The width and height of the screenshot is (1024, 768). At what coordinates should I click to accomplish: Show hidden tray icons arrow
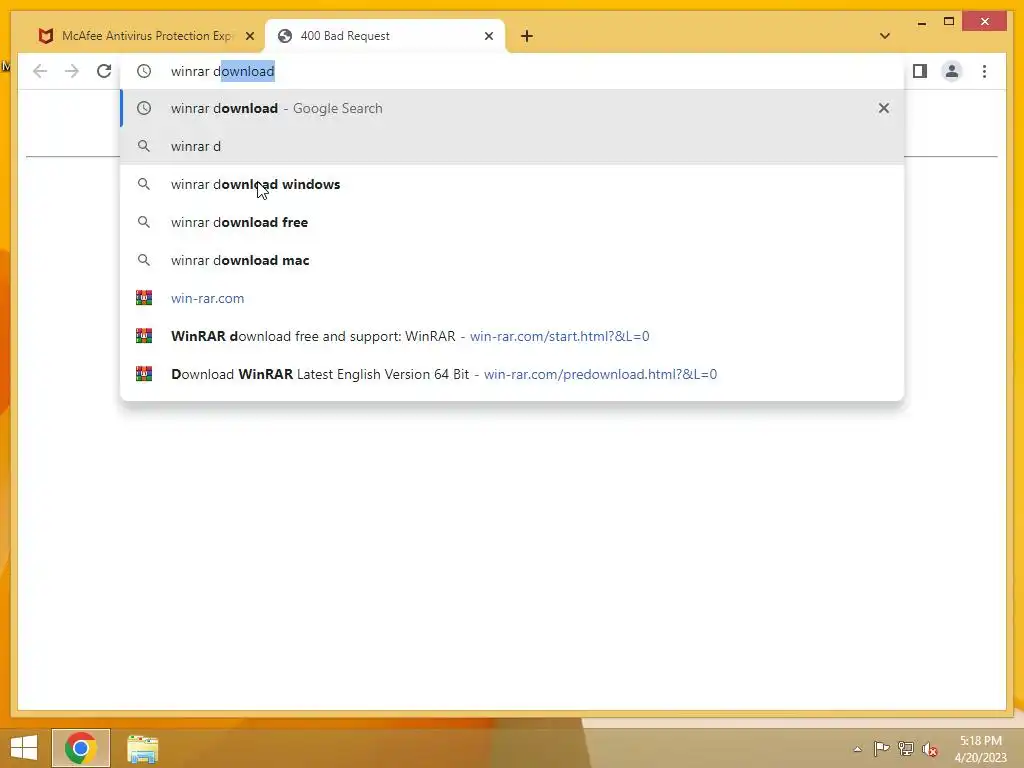point(857,749)
